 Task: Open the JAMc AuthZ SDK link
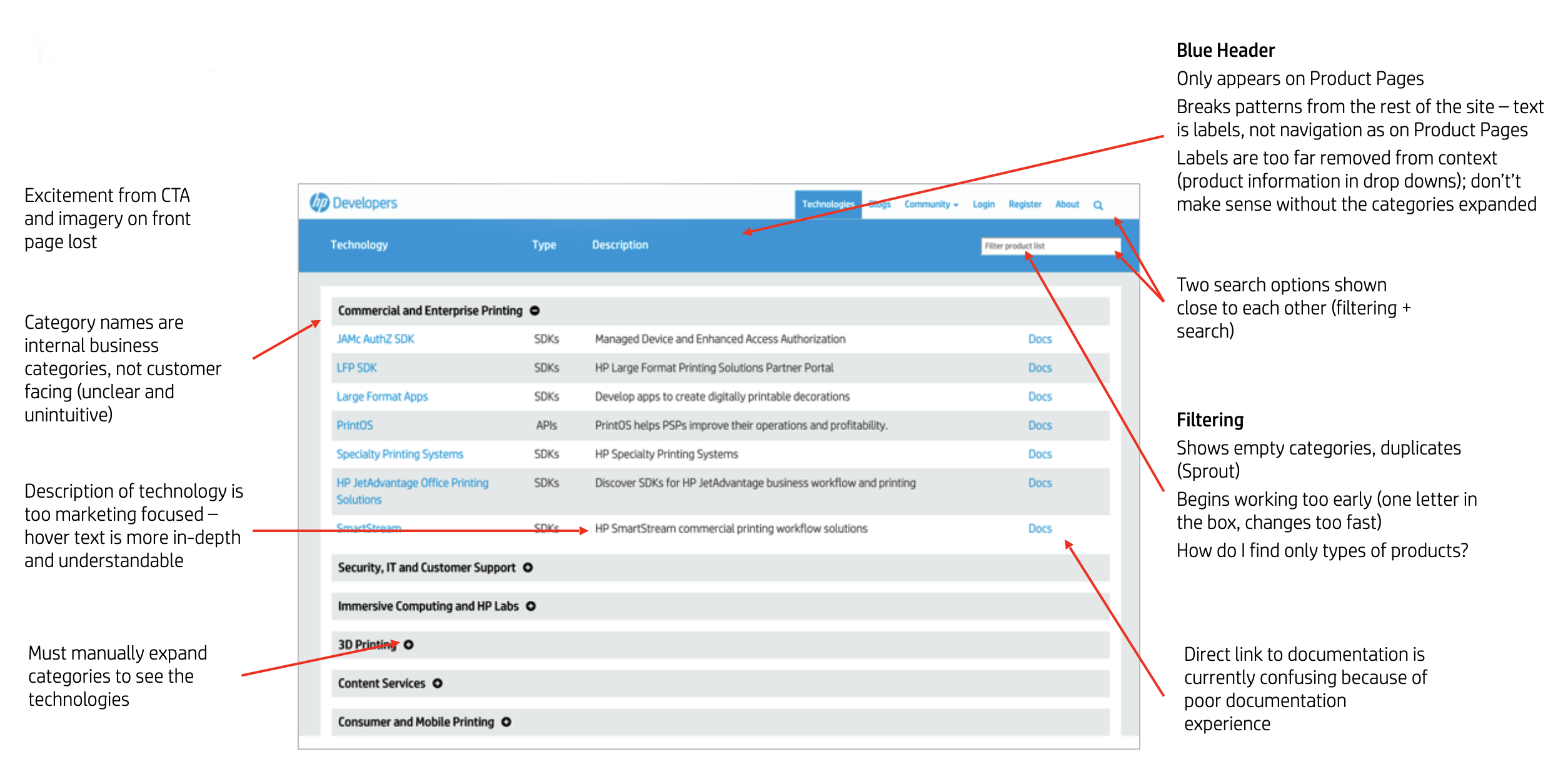(375, 339)
